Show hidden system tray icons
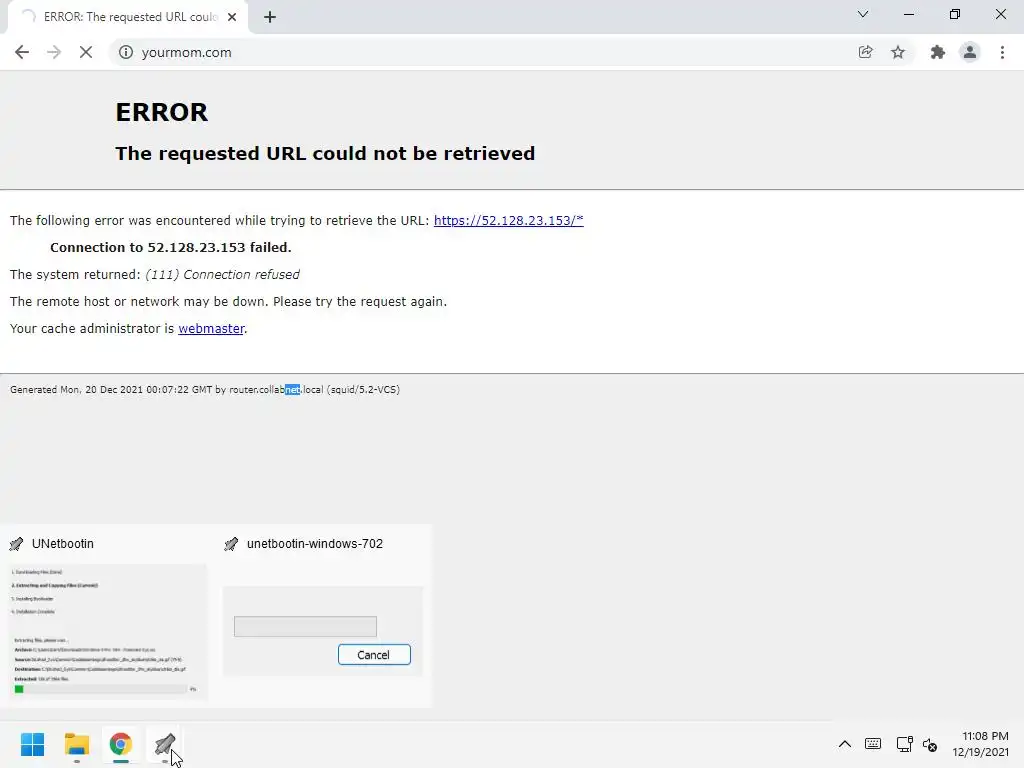This screenshot has height=768, width=1024. 844,744
